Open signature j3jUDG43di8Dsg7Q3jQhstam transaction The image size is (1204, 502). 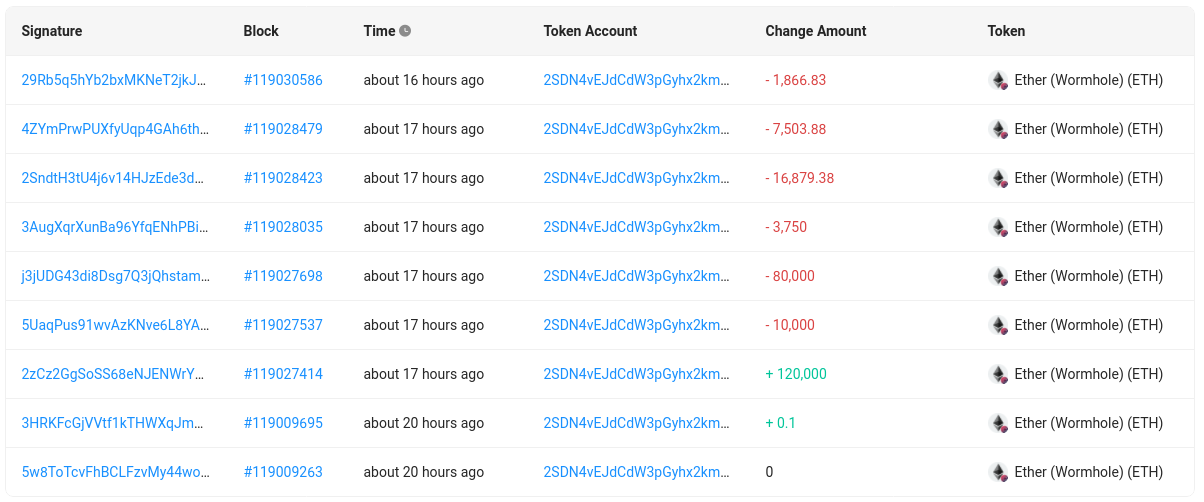[115, 276]
